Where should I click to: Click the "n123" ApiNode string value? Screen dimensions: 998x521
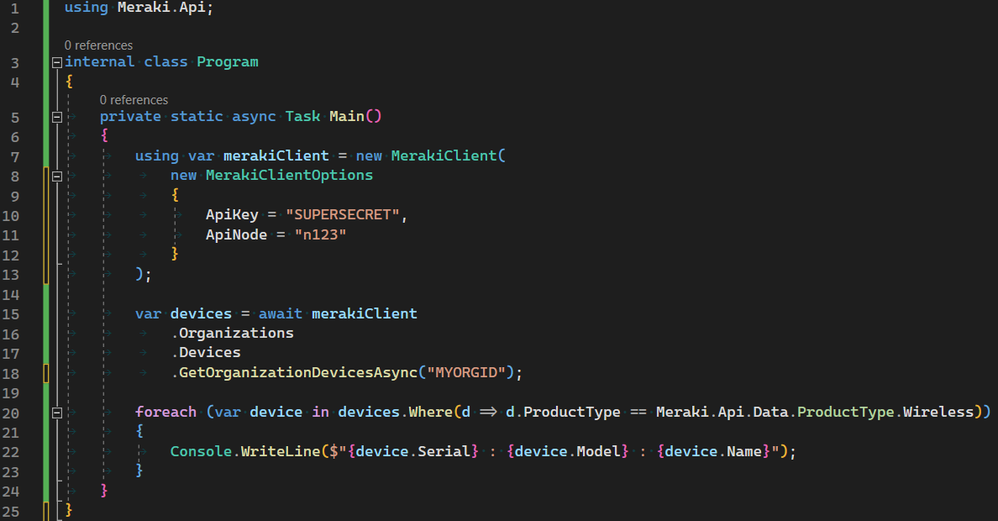(x=320, y=235)
